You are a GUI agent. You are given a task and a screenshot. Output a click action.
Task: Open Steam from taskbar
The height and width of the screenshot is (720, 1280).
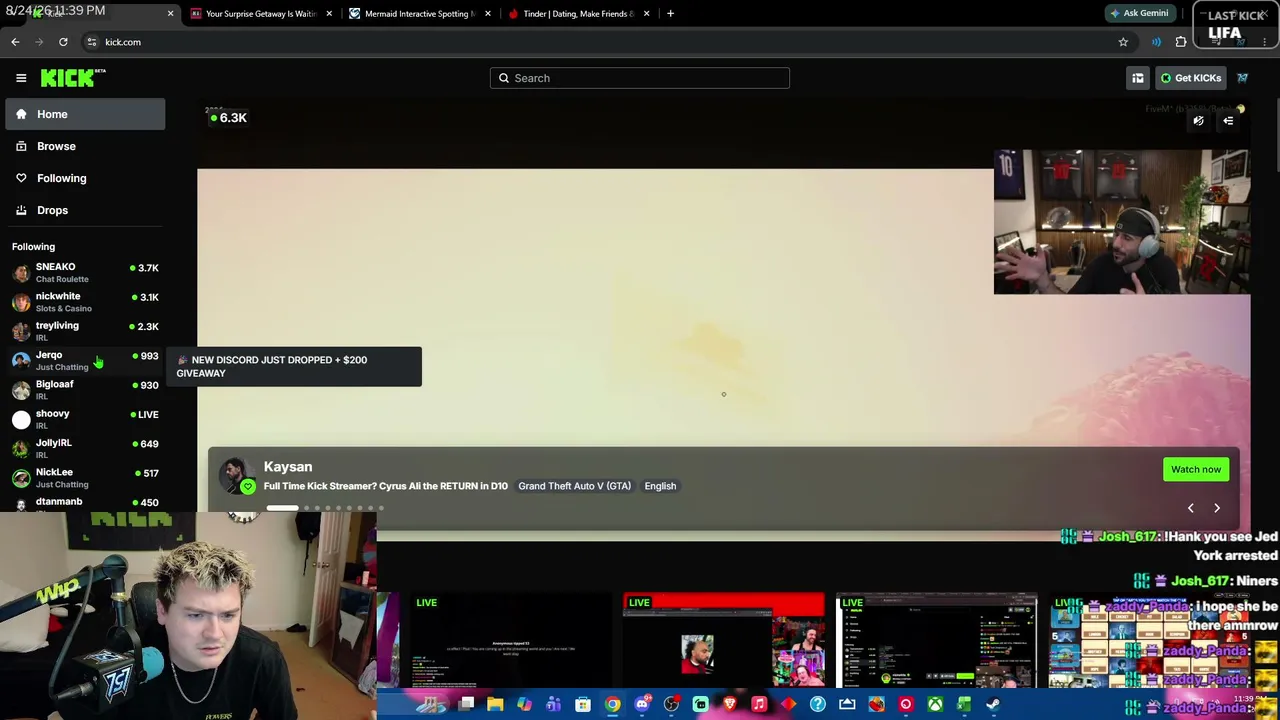[993, 705]
